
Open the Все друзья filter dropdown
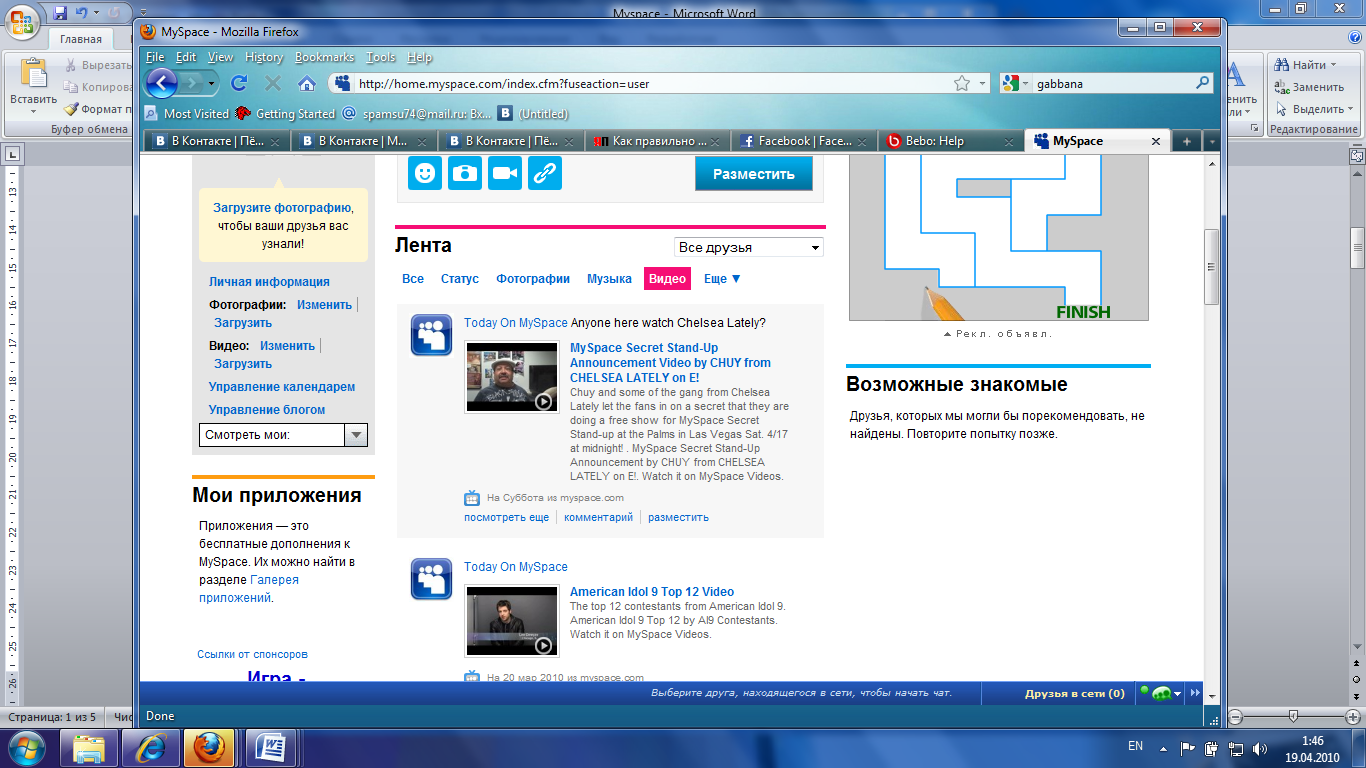click(749, 247)
